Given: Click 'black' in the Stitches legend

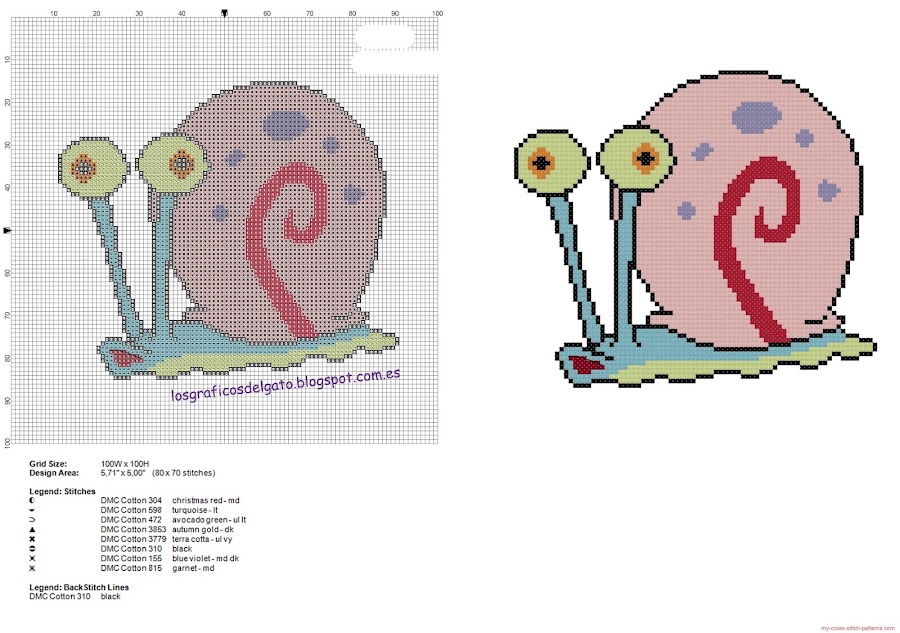Looking at the screenshot, I should pos(182,549).
